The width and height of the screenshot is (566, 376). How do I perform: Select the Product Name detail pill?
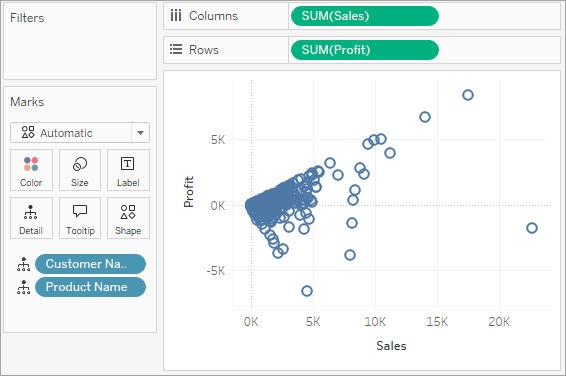click(90, 287)
